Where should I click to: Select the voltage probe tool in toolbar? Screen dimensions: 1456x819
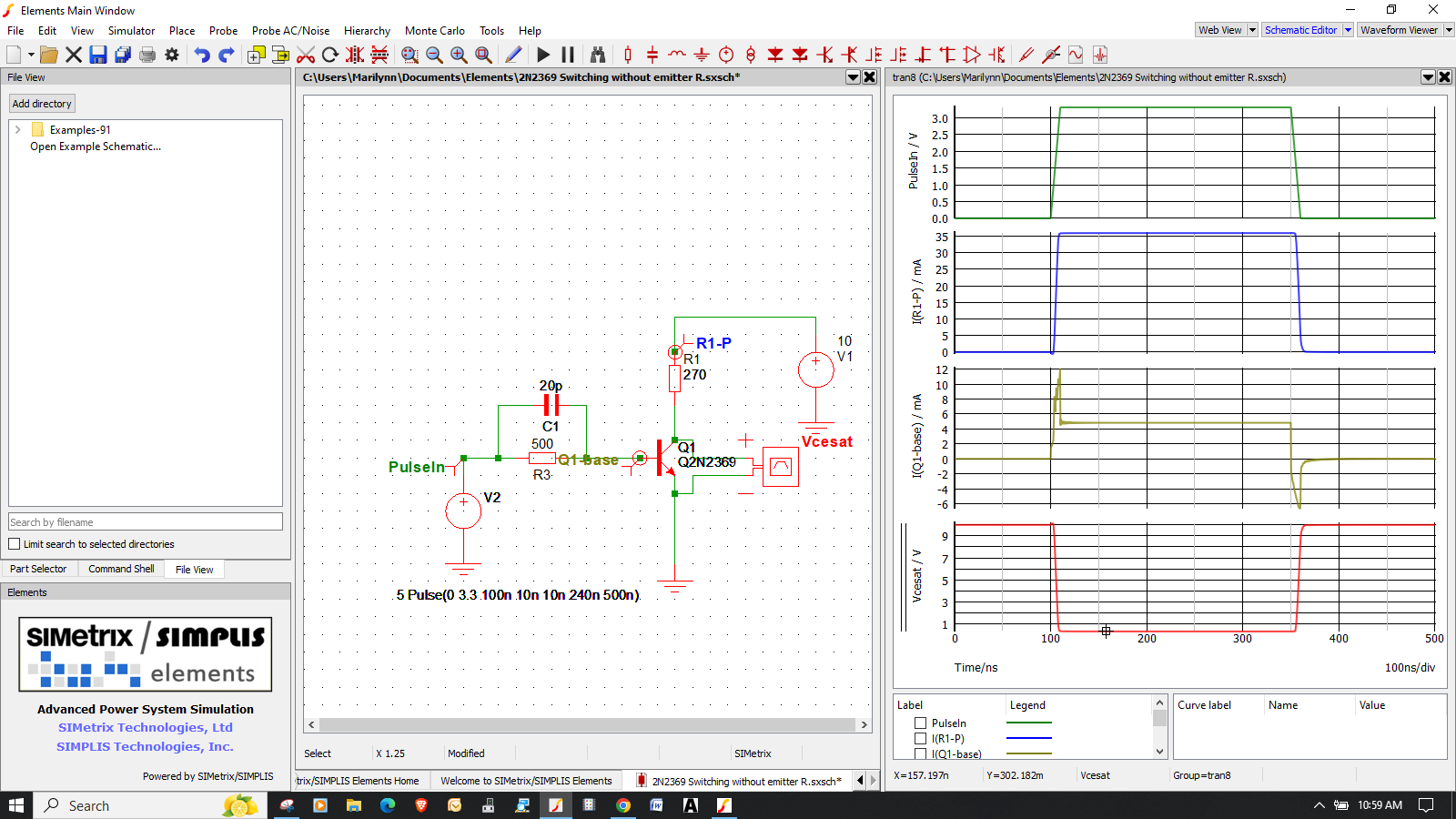[x=1026, y=55]
